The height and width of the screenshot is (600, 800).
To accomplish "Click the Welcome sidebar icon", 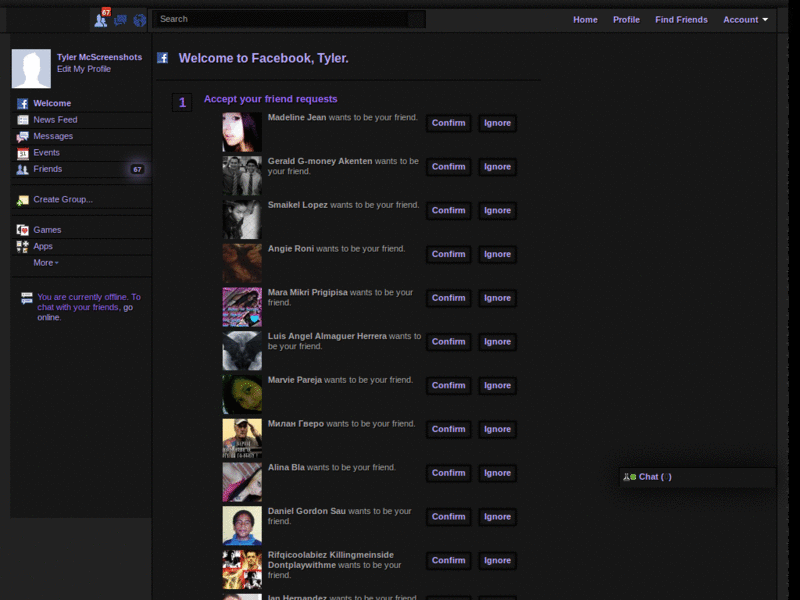I will point(22,104).
